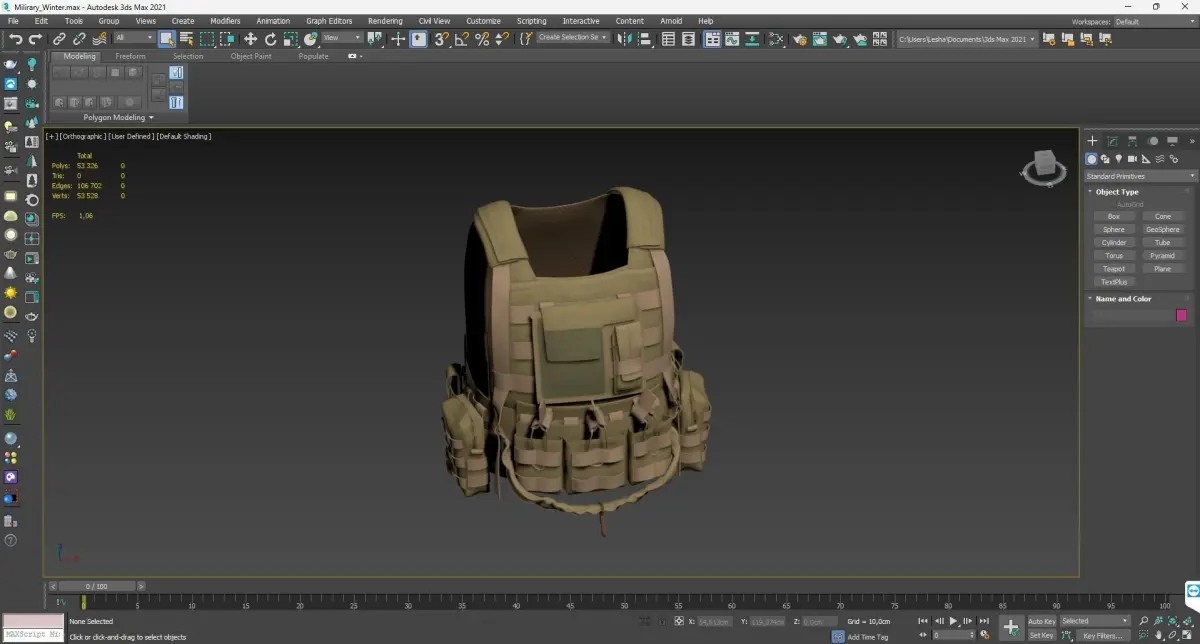Open the Select by Name list icon

(186, 39)
